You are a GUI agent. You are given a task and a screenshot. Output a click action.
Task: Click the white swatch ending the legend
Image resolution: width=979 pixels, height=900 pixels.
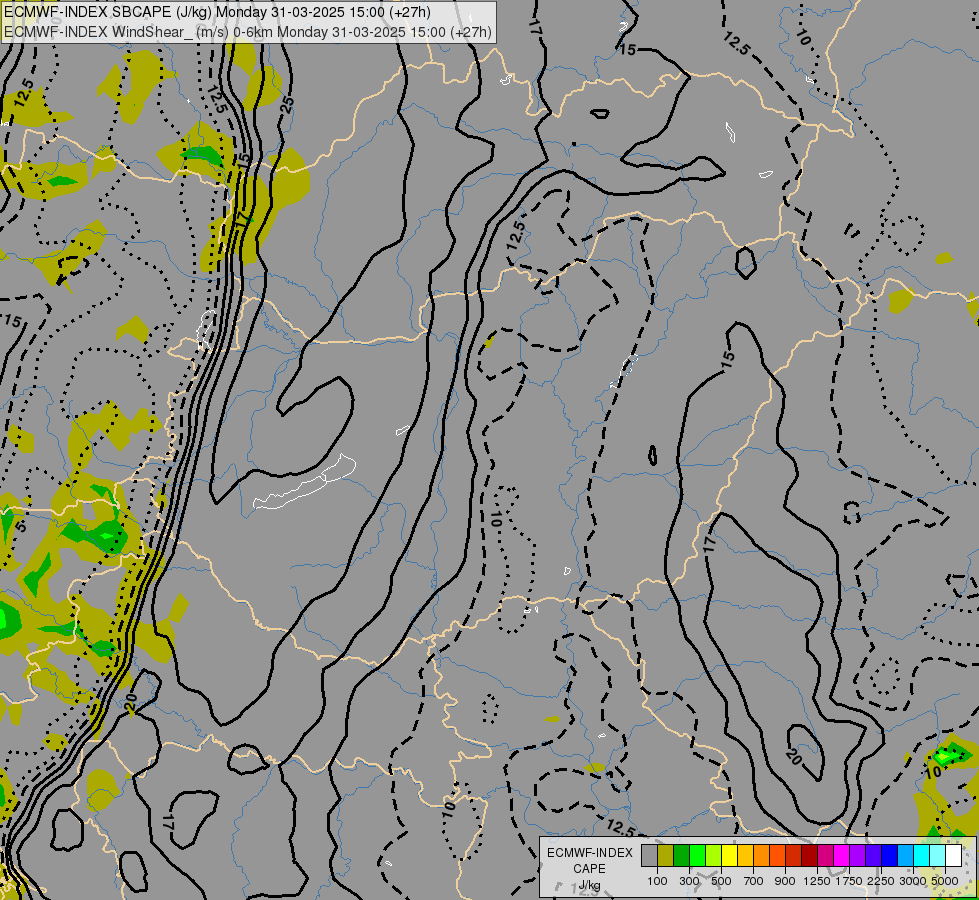(953, 856)
